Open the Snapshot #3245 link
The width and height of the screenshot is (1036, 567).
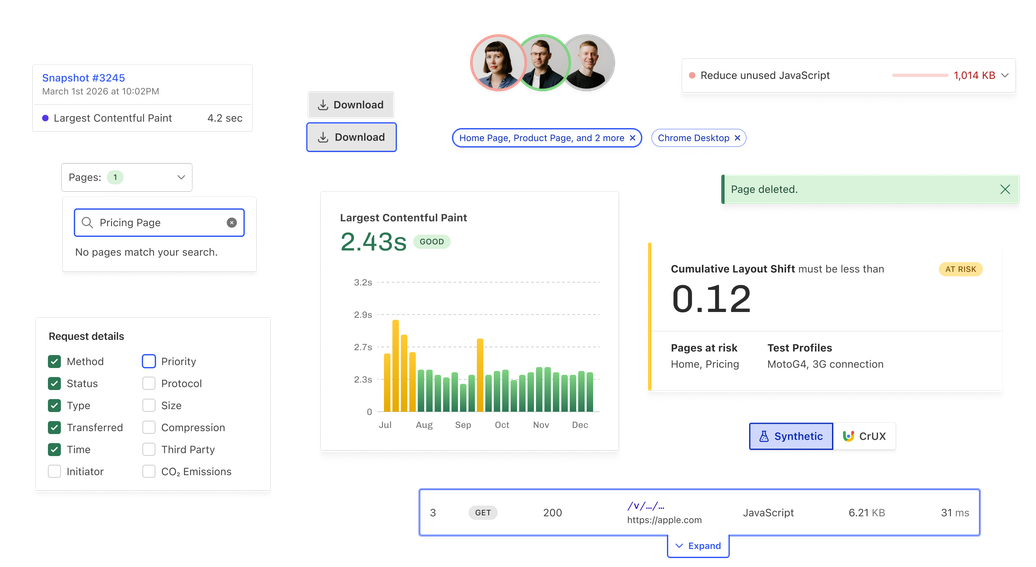(x=83, y=78)
